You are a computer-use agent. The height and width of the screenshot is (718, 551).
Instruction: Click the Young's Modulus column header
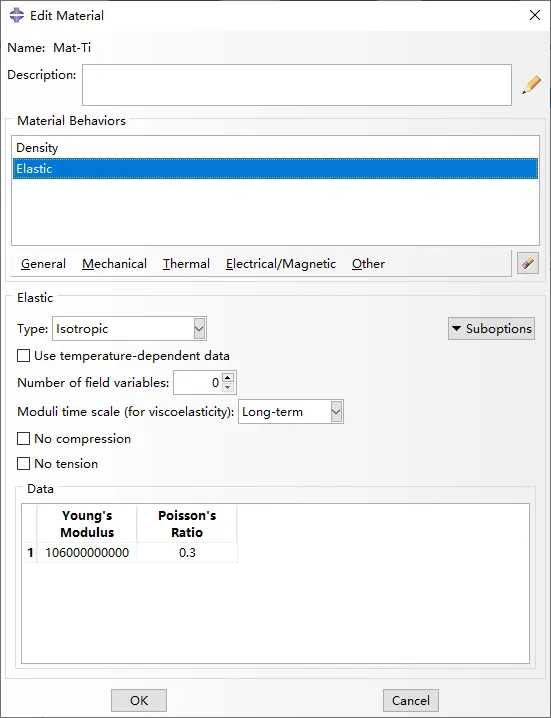[87, 524]
